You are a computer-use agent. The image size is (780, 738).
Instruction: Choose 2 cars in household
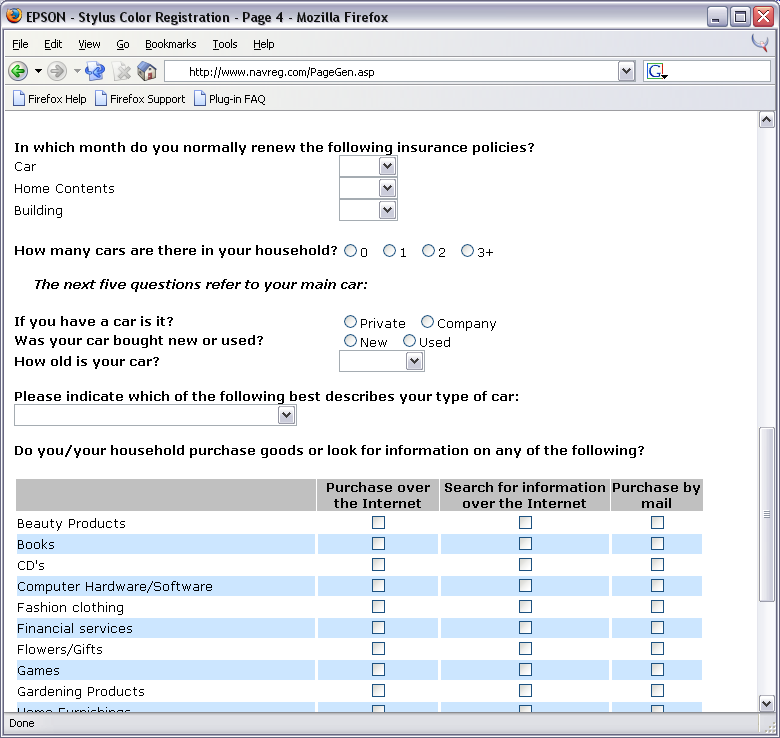click(428, 251)
